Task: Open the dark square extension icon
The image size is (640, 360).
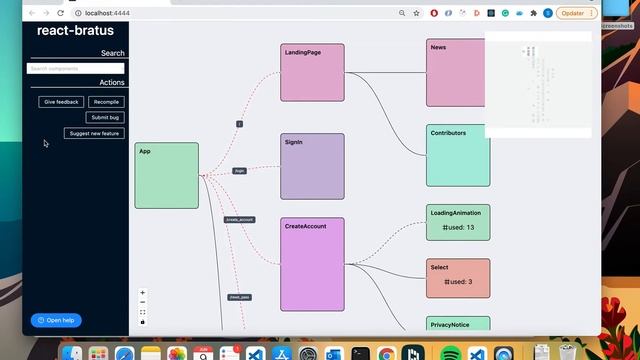Action: (x=491, y=13)
